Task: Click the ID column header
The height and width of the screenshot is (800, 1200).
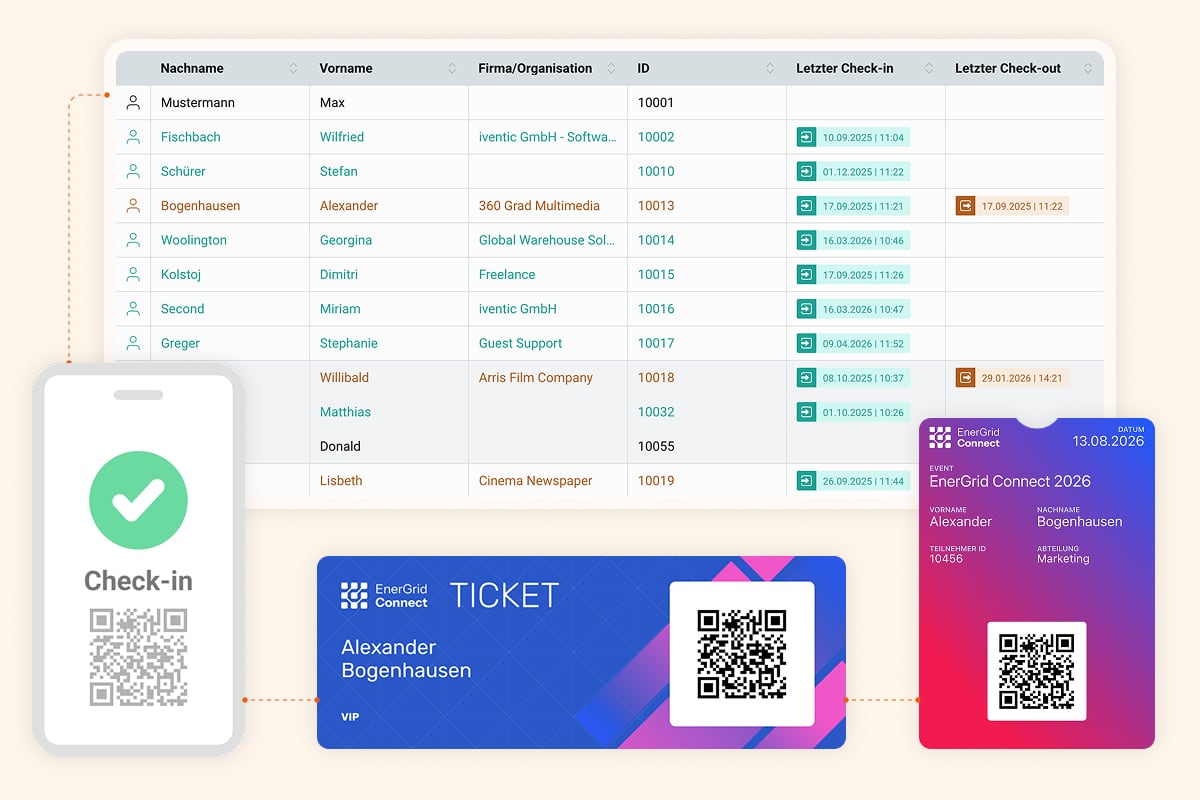Action: pos(643,69)
